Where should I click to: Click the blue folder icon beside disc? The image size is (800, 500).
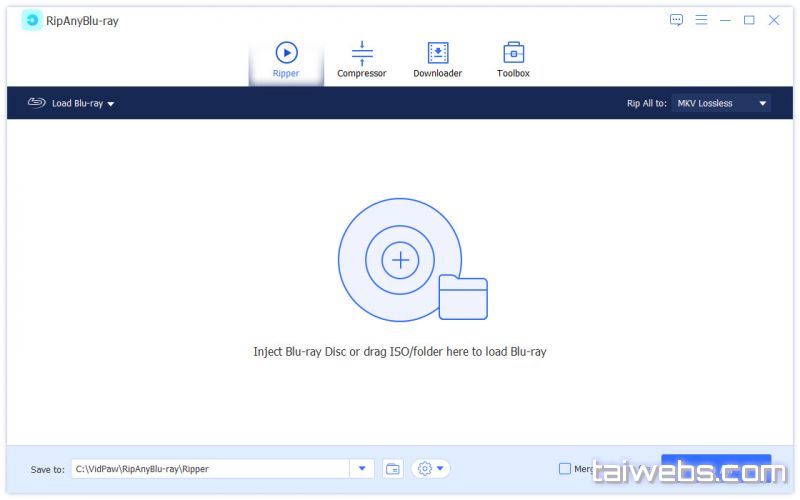point(463,297)
